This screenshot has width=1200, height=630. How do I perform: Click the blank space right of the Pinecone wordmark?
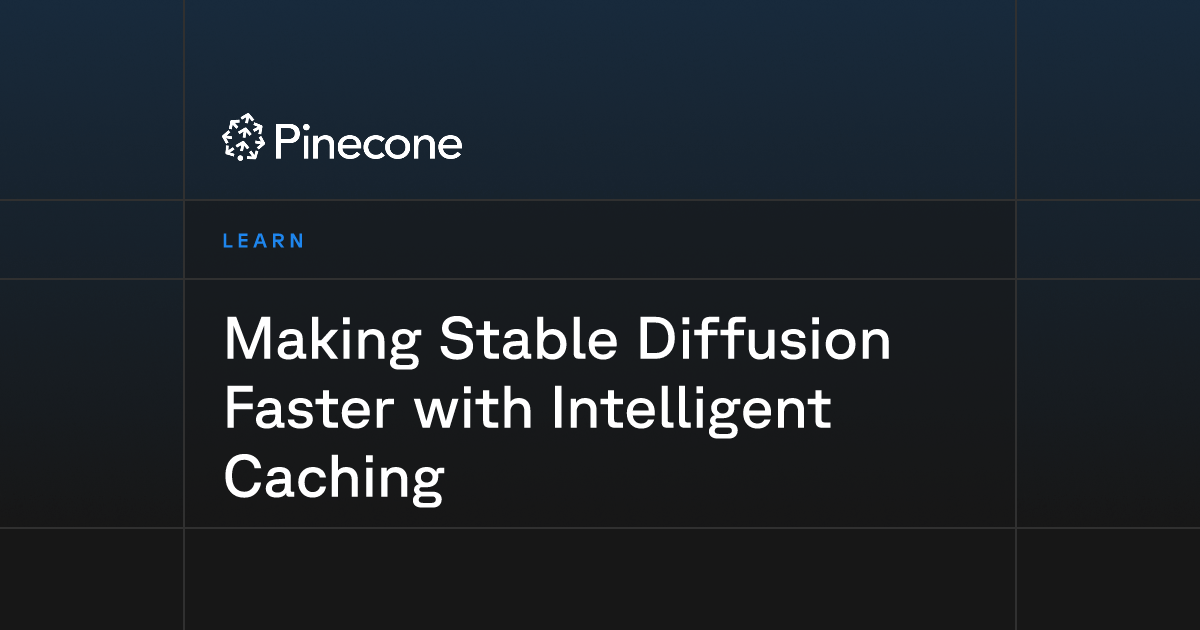[x=738, y=141]
